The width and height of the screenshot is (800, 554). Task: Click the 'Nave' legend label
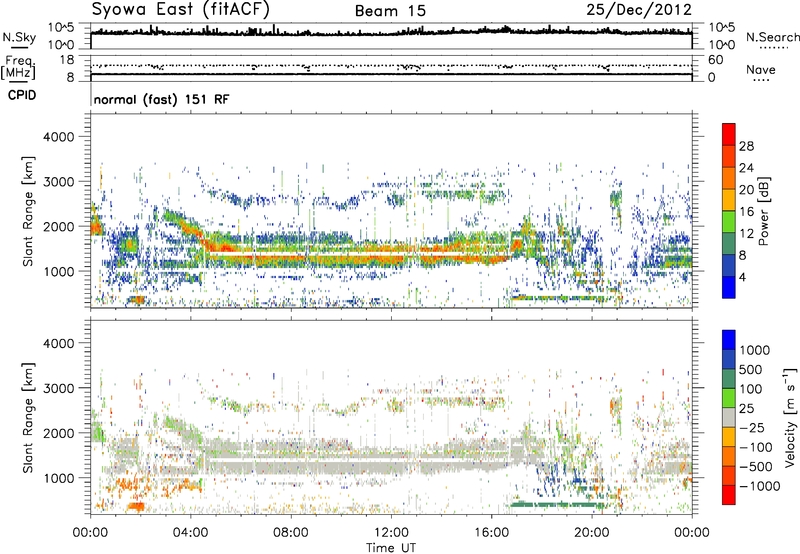point(761,70)
